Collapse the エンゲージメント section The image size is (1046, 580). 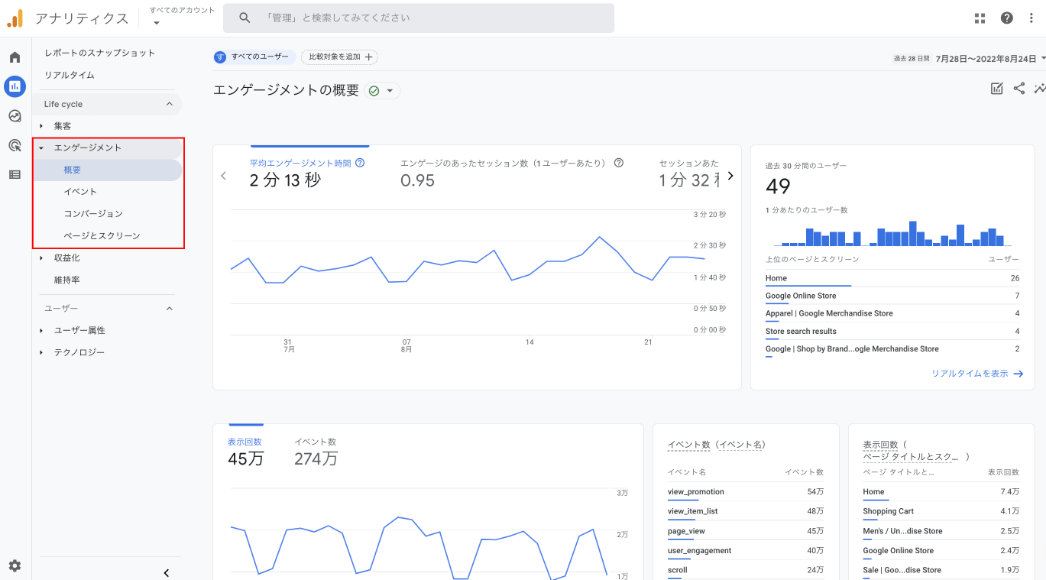pyautogui.click(x=41, y=148)
